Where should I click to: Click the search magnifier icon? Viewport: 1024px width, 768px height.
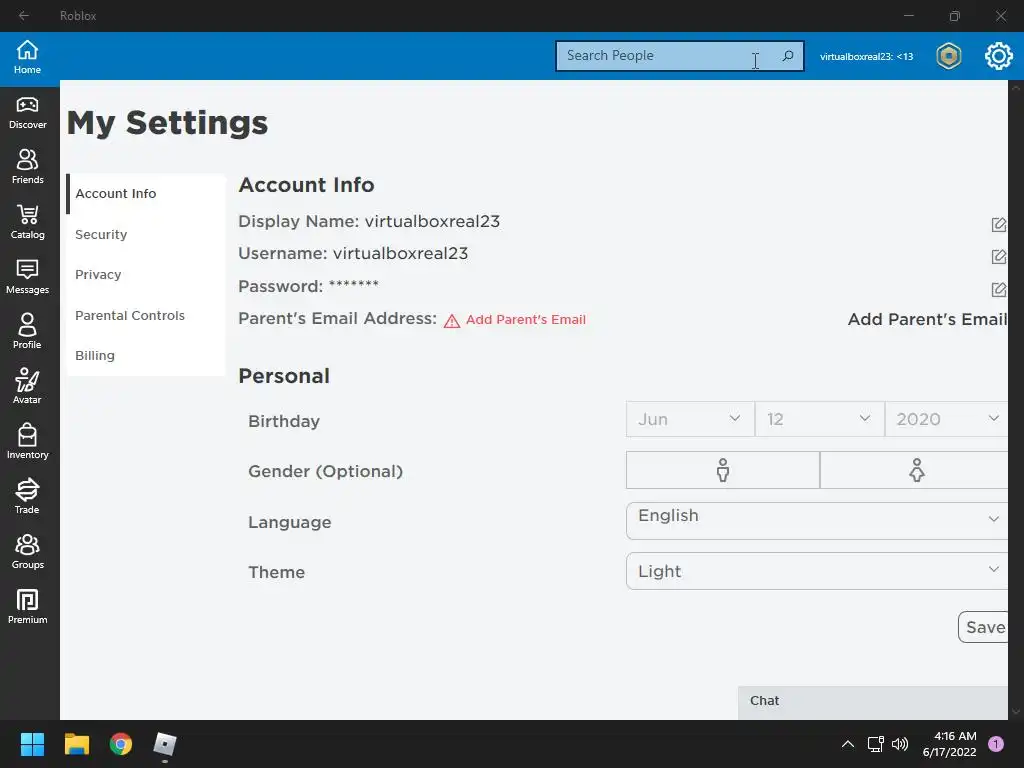coord(788,56)
